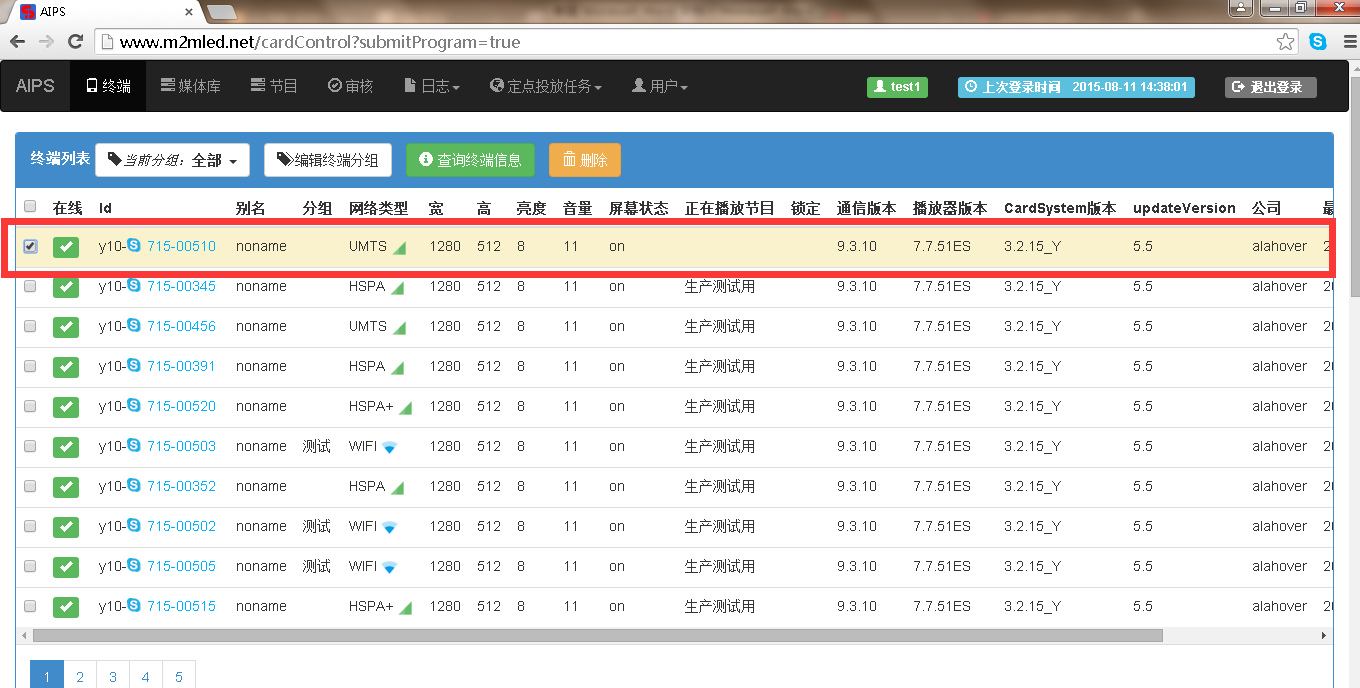Click the Skype icon beside ID 715-00503

click(134, 446)
